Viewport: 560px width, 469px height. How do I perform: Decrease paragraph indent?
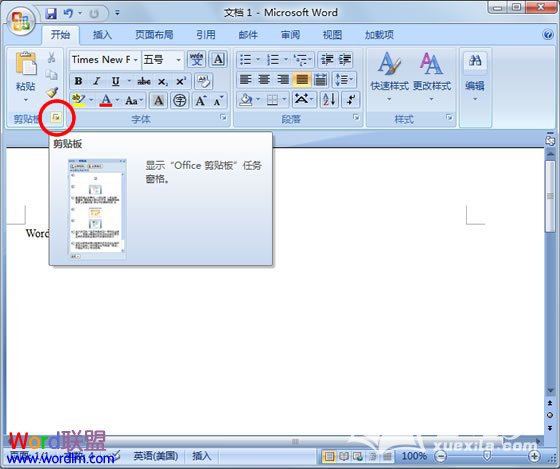327,59
